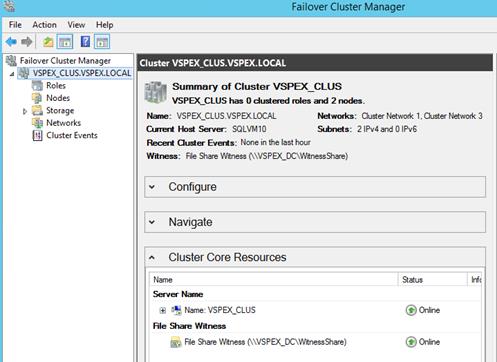Expand the Navigate section chevron
This screenshot has height=362, width=497.
coord(152,222)
